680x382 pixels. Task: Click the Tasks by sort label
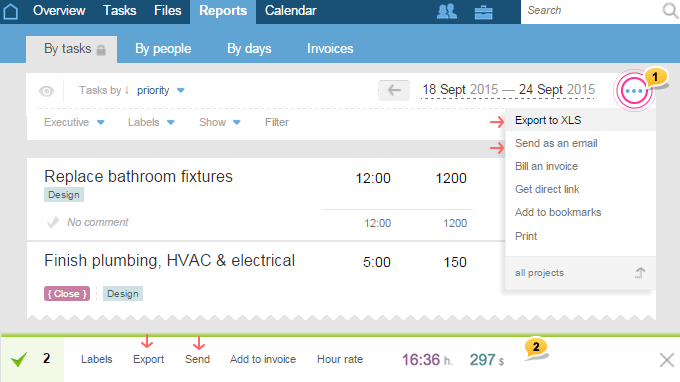click(100, 90)
